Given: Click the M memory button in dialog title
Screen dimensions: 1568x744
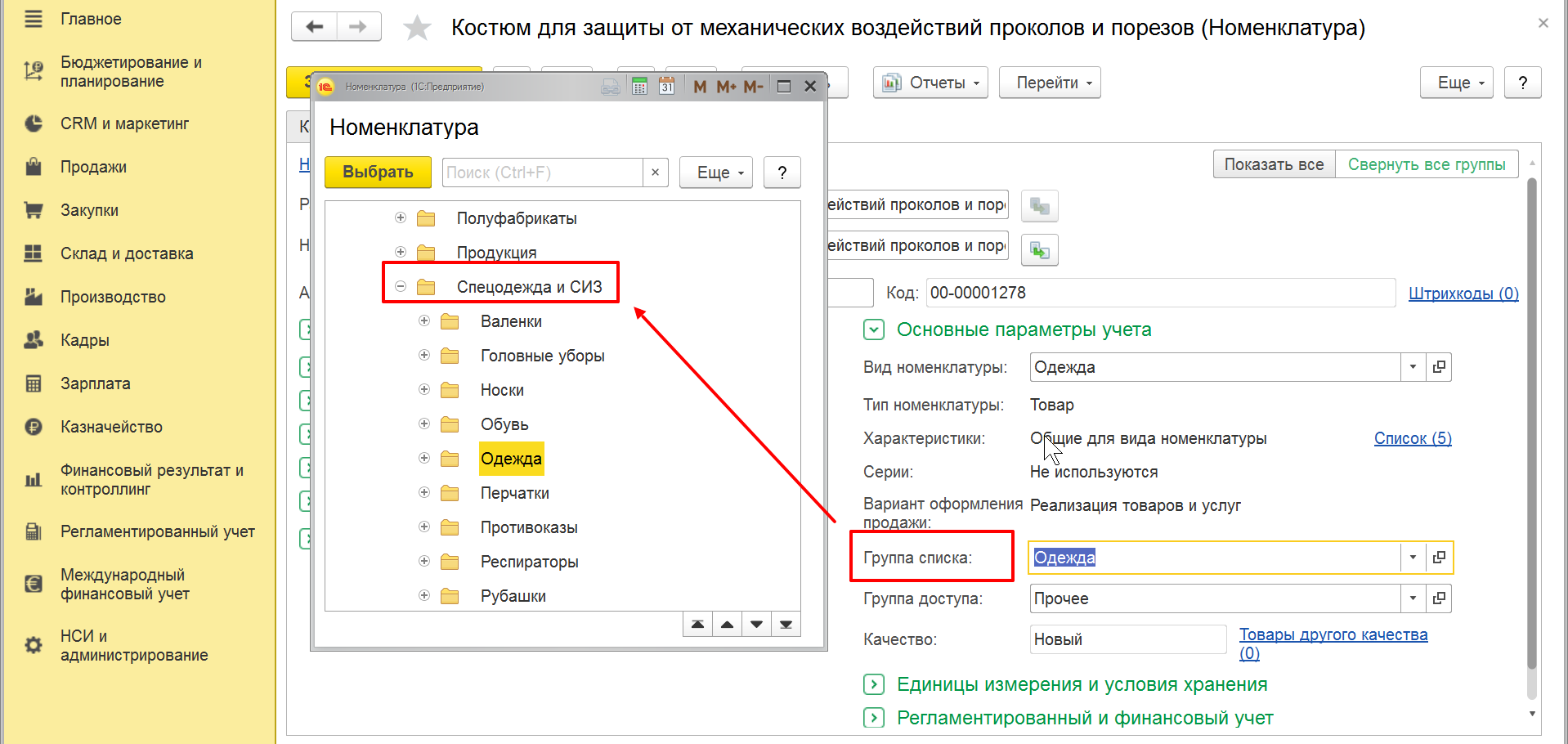Looking at the screenshot, I should tap(700, 86).
